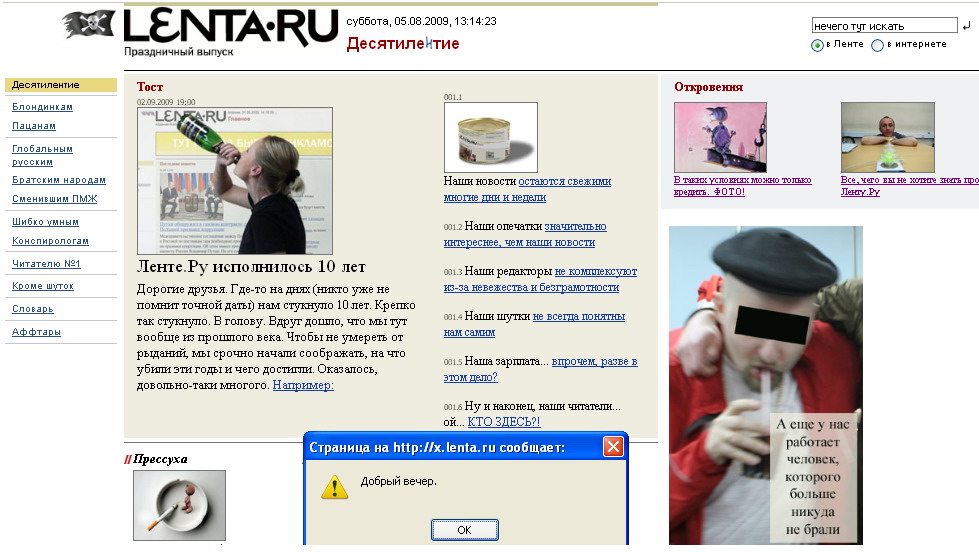
Task: Open link 'значительно интереснее, чем наши новости'
Action: click(x=525, y=234)
